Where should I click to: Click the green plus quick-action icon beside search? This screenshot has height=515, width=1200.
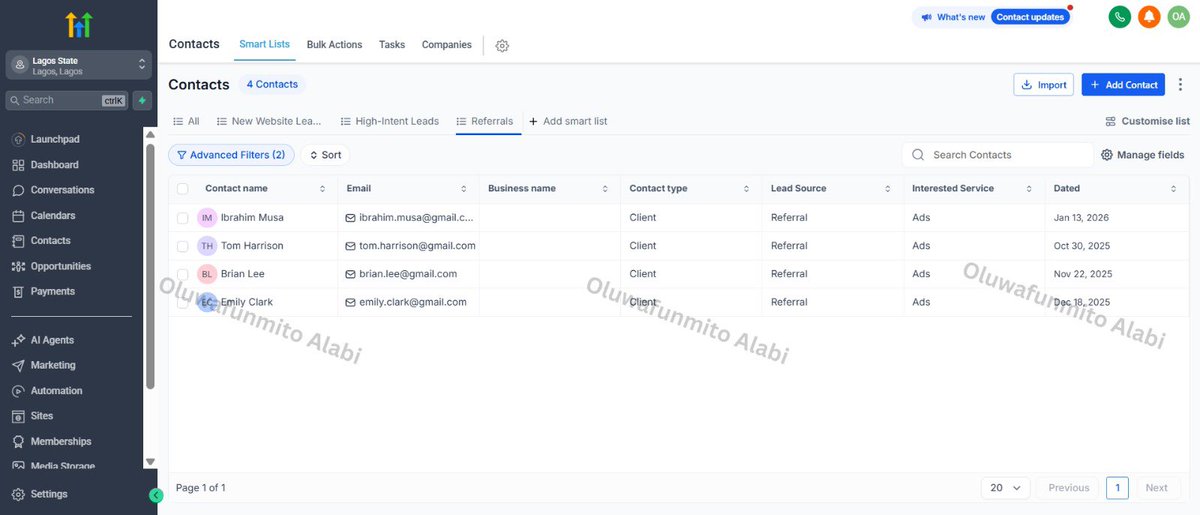tap(142, 100)
